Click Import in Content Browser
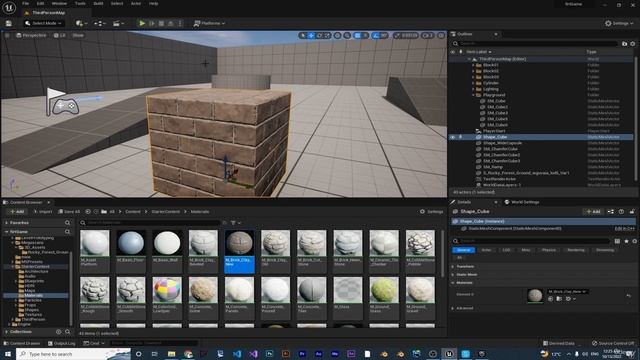 tap(42, 211)
